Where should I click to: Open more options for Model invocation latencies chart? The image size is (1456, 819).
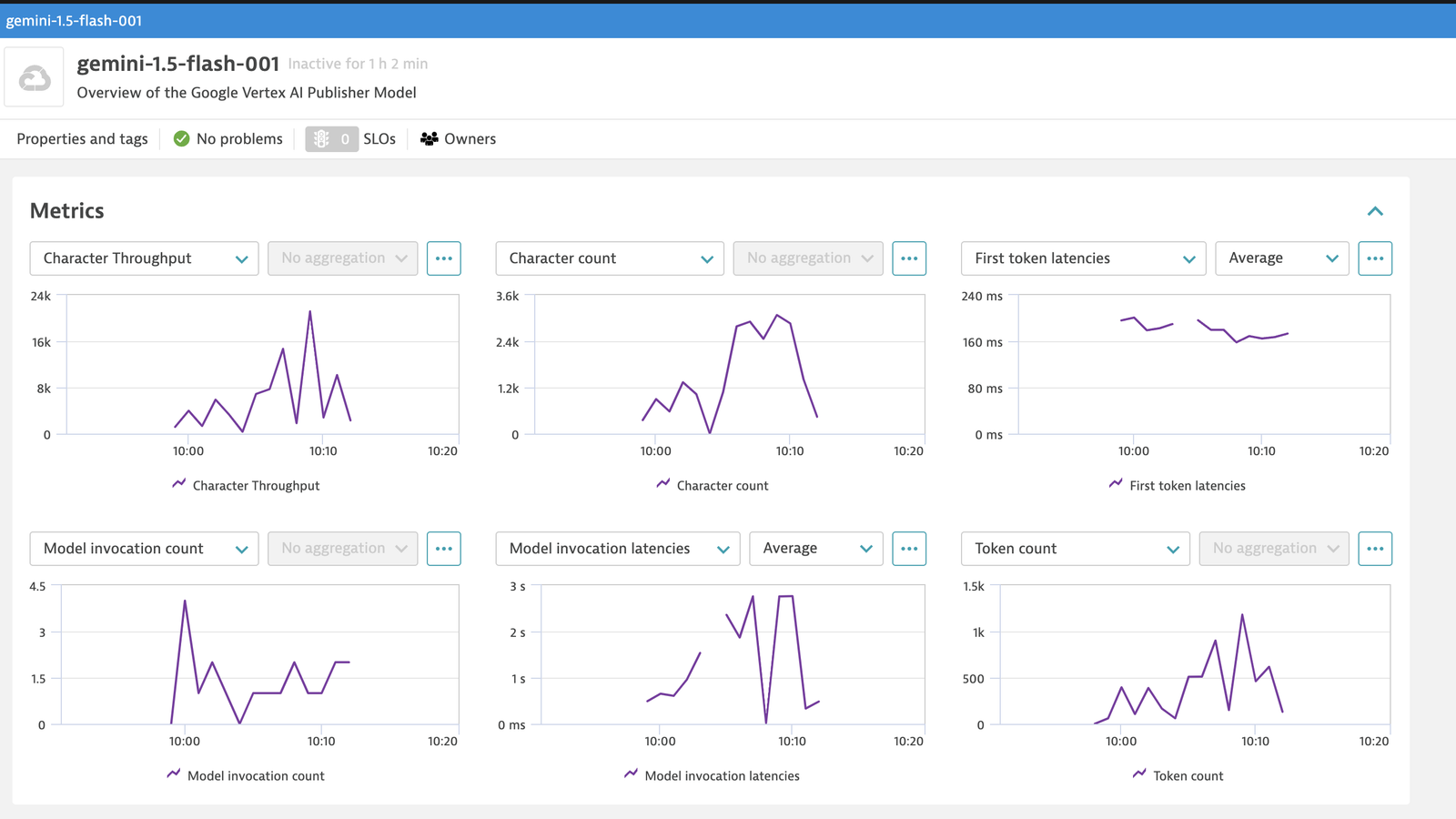pos(909,549)
